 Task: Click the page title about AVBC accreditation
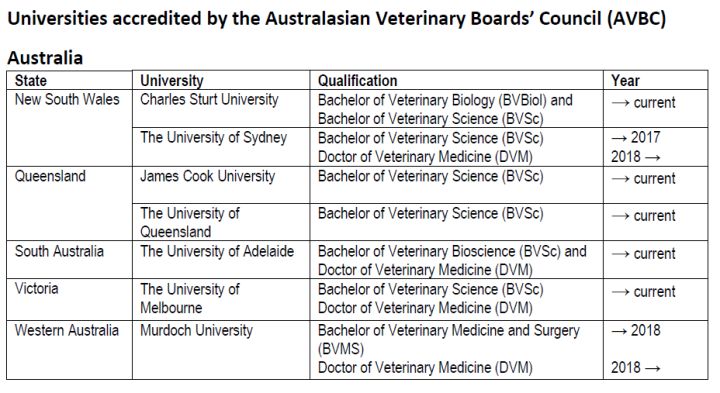[337, 19]
